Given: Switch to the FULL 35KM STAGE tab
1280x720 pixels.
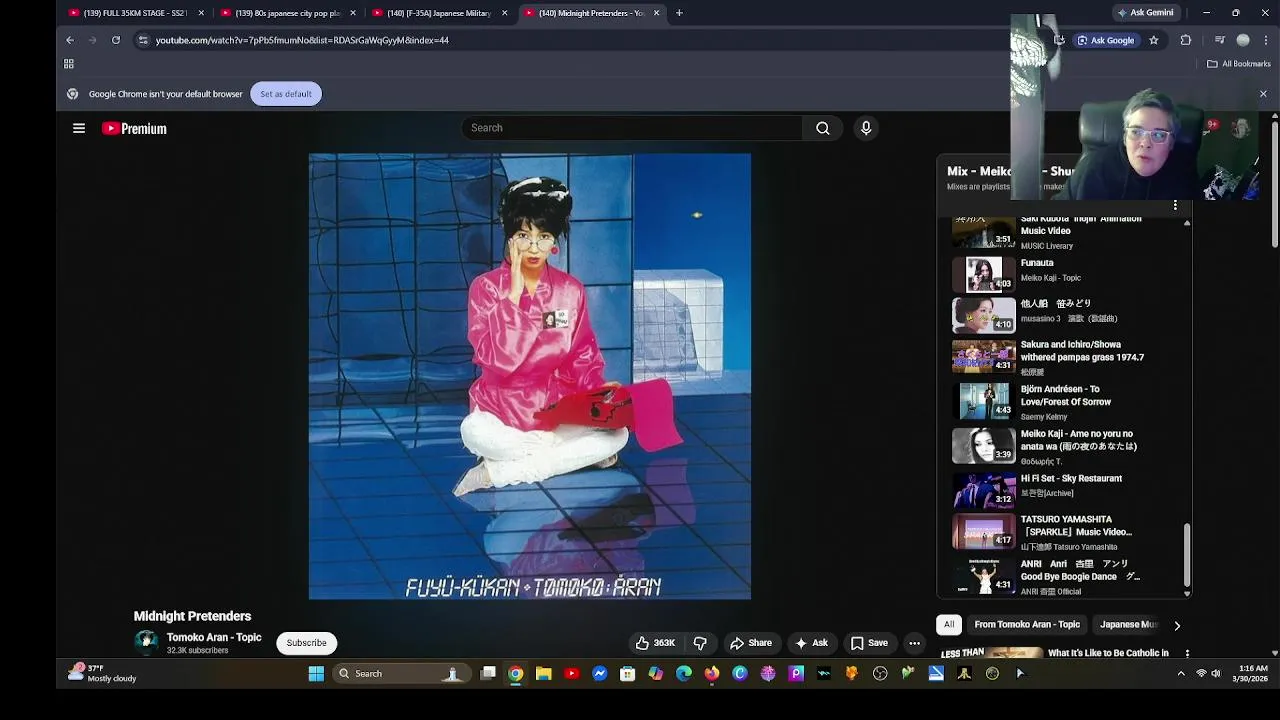Looking at the screenshot, I should [x=135, y=13].
